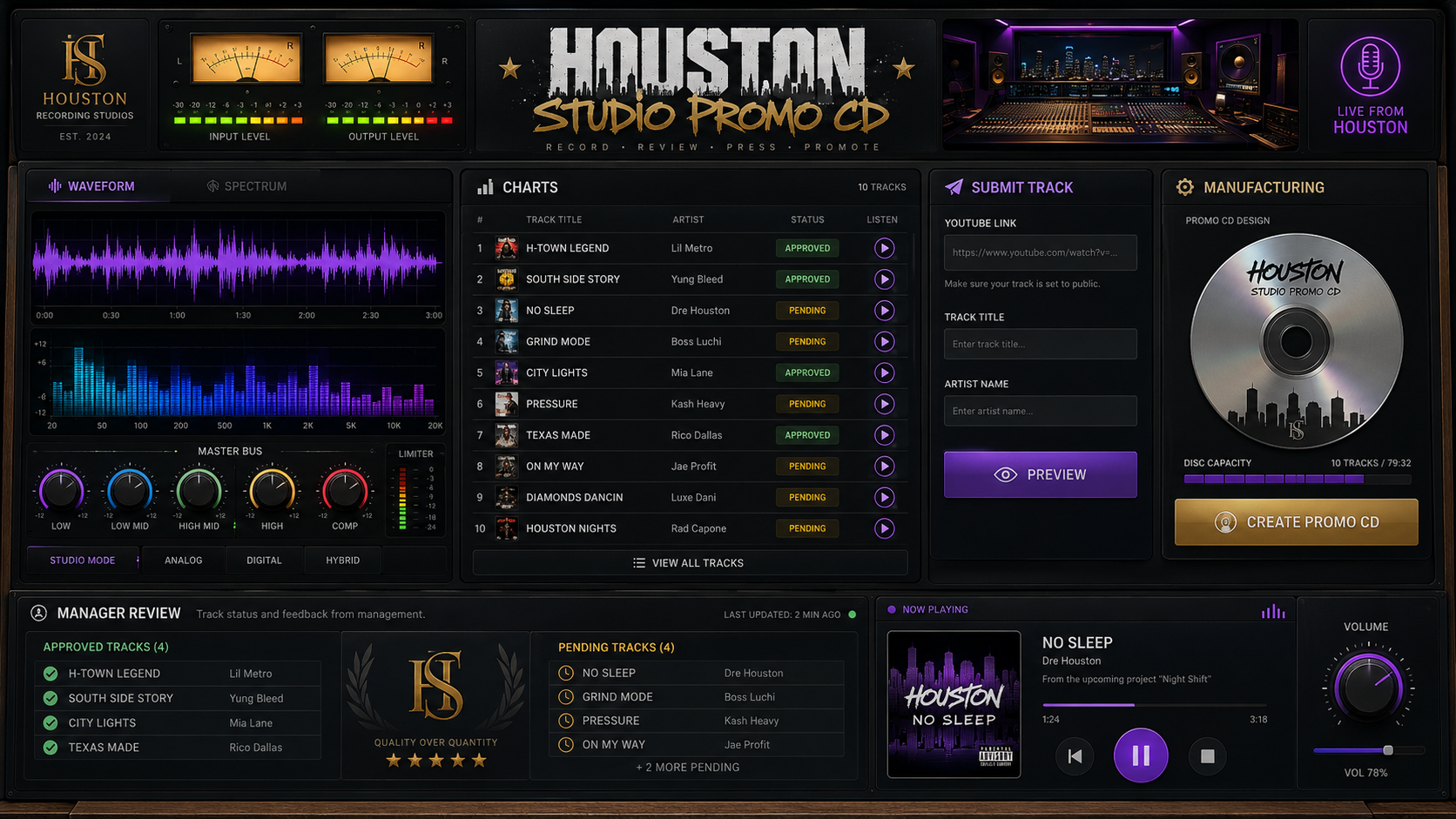Click the Volume knob
The image size is (1456, 819).
tap(1367, 688)
